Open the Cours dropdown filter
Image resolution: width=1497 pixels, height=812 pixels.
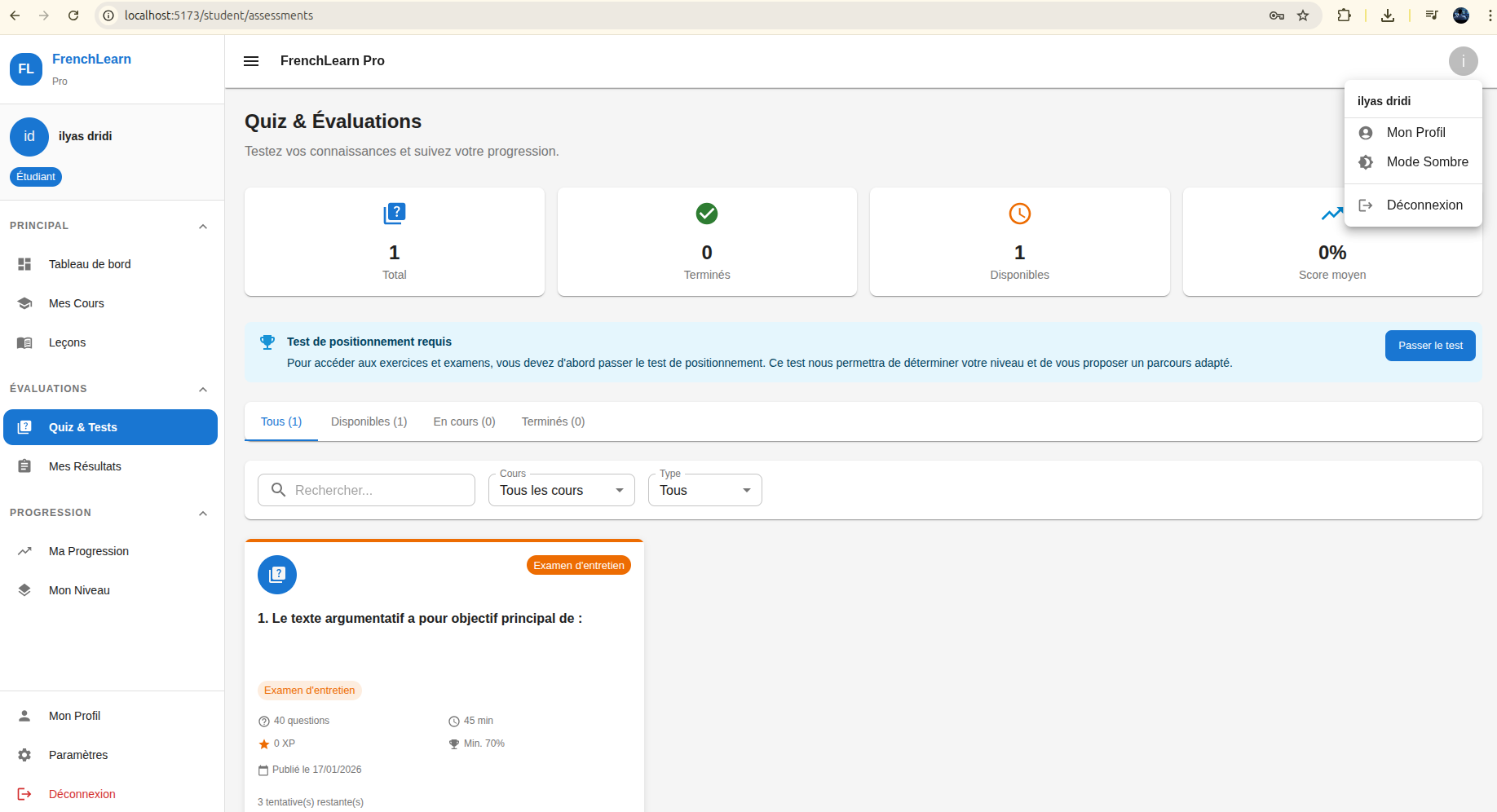[561, 490]
